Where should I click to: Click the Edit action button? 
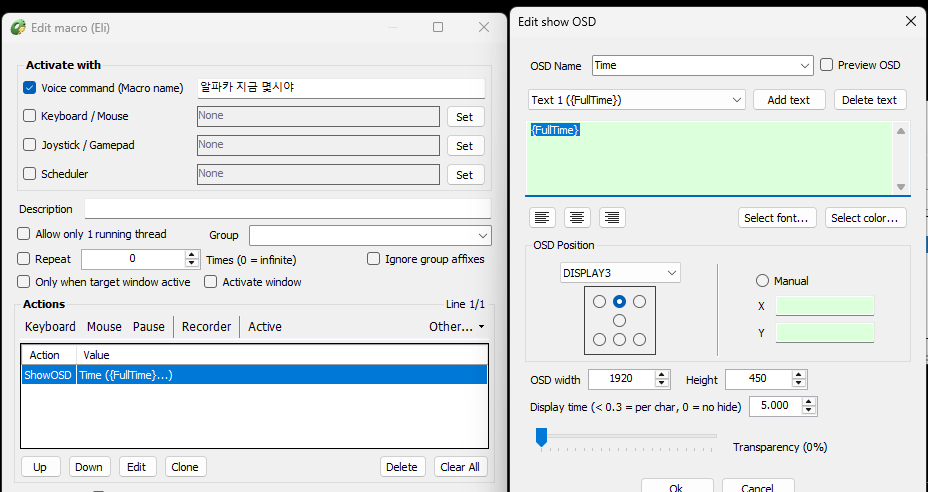[x=137, y=467]
